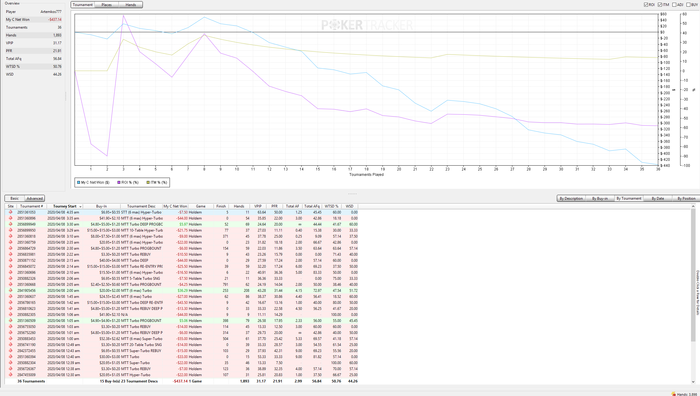The image size is (700, 396).
Task: Uncheck the ITM graph checkbox
Action: 660,4
